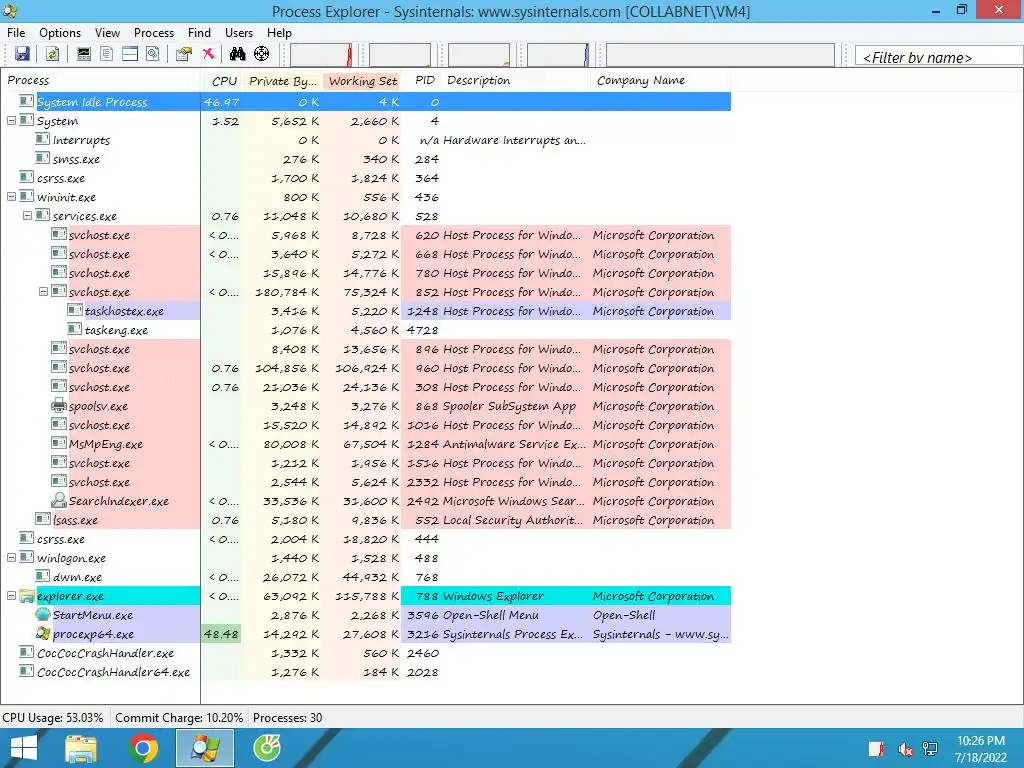Select CocCocCrashHandler.exe with PID 2460
The image size is (1024, 768).
click(366, 652)
